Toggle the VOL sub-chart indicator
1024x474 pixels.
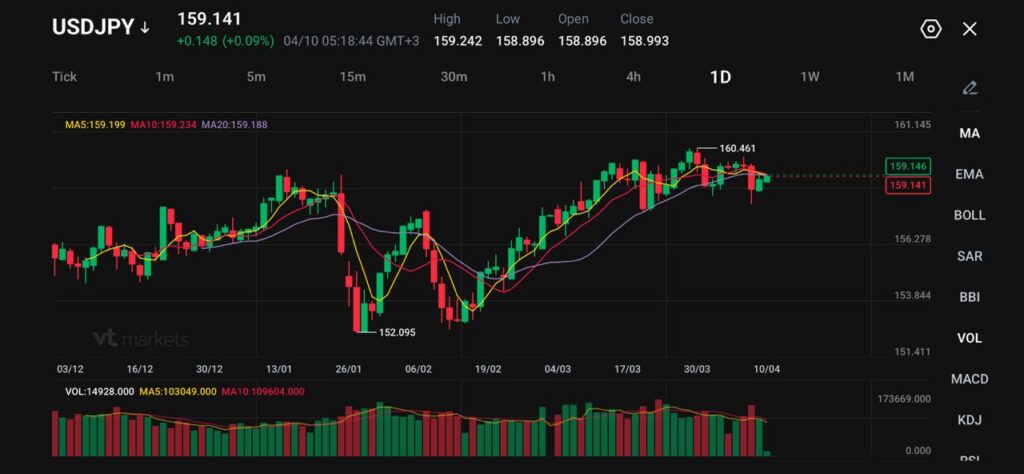click(969, 338)
